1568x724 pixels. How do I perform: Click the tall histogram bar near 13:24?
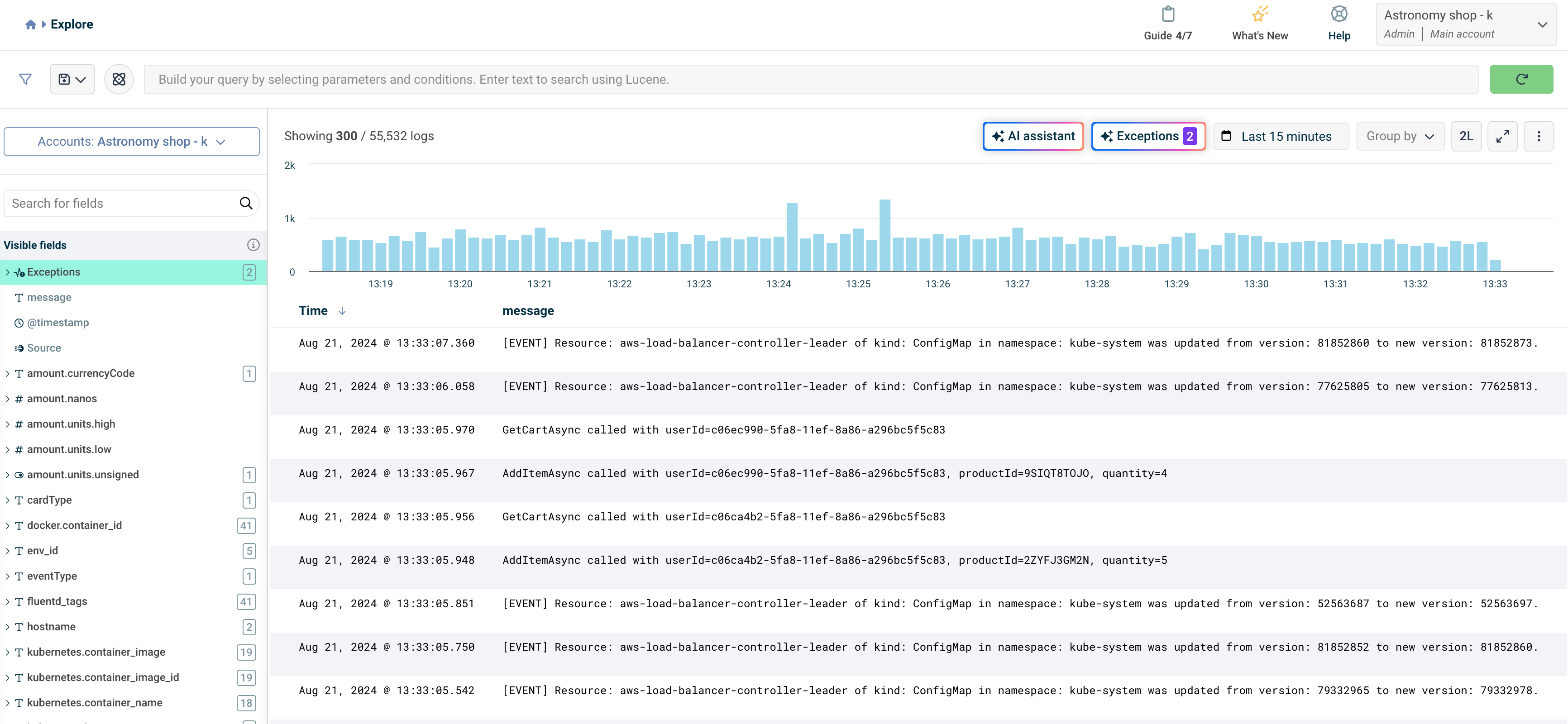click(x=792, y=237)
